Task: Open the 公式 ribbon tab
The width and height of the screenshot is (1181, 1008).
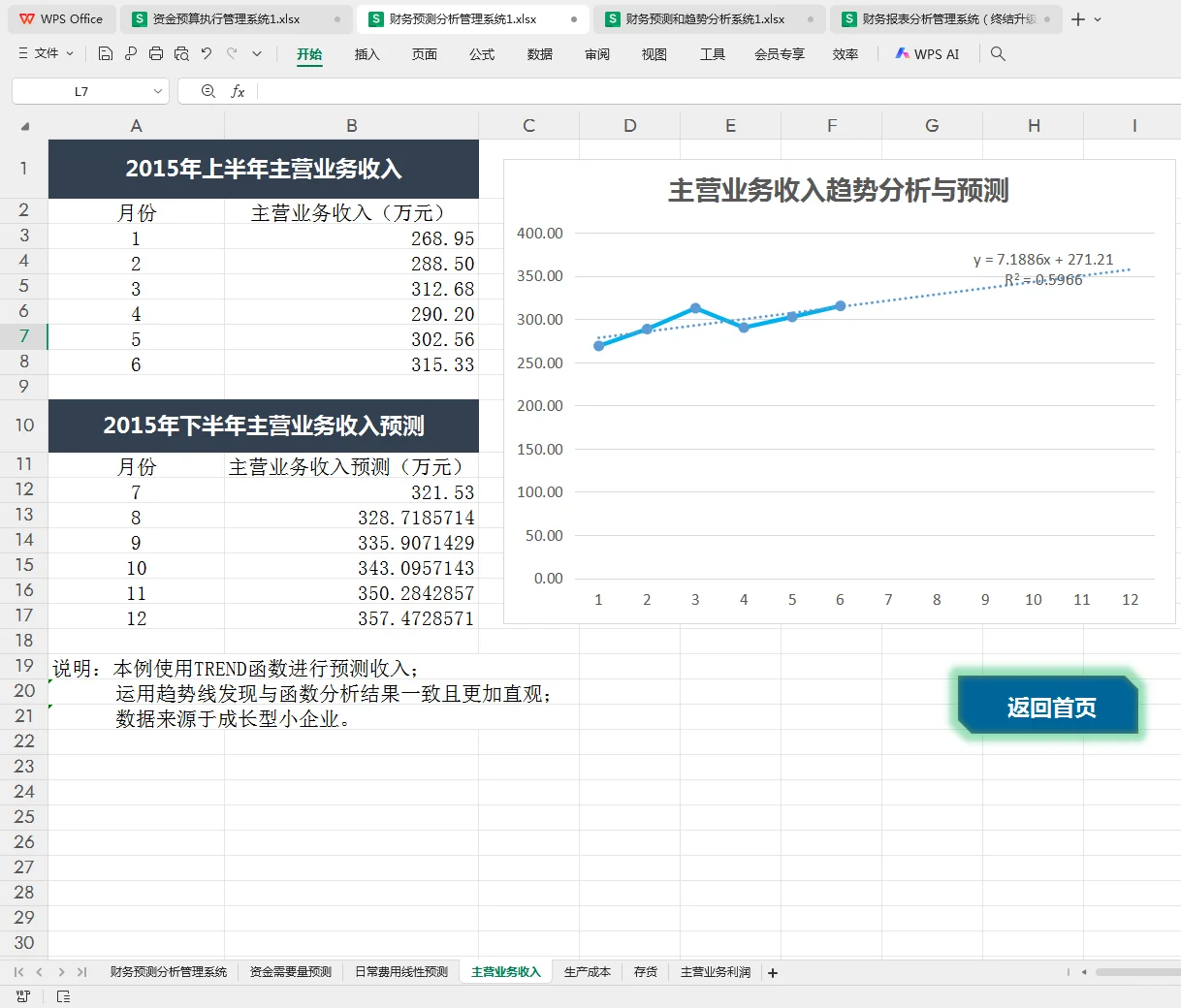Action: click(482, 54)
